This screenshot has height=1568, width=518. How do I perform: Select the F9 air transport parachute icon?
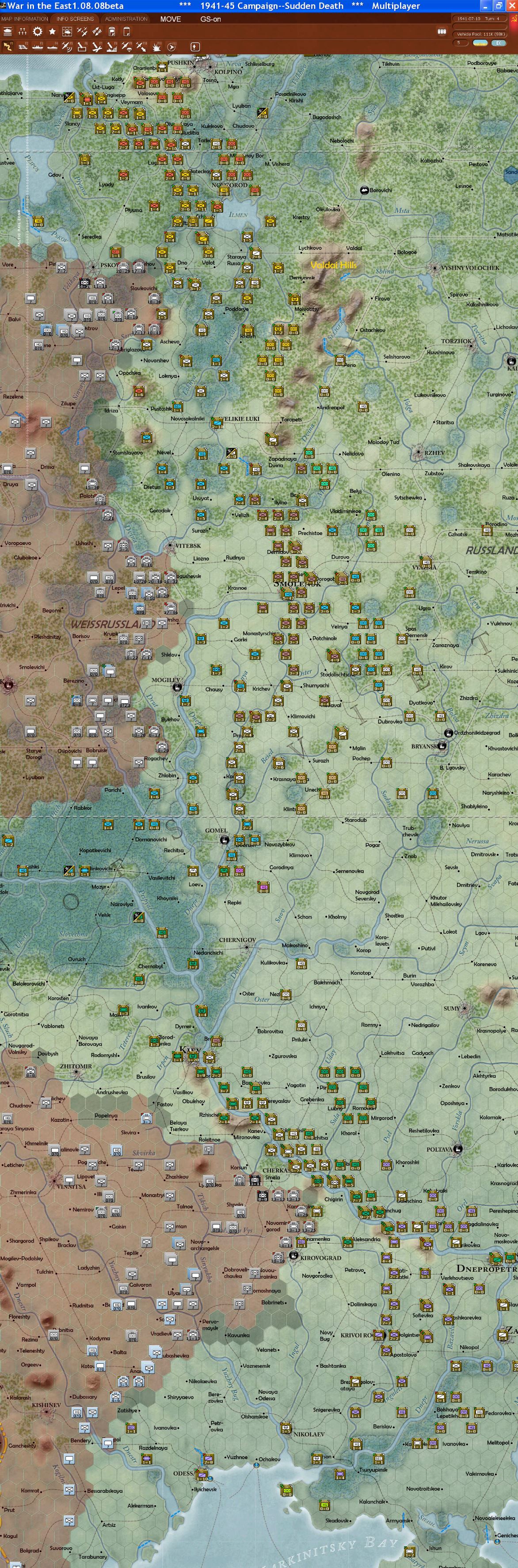tap(126, 47)
